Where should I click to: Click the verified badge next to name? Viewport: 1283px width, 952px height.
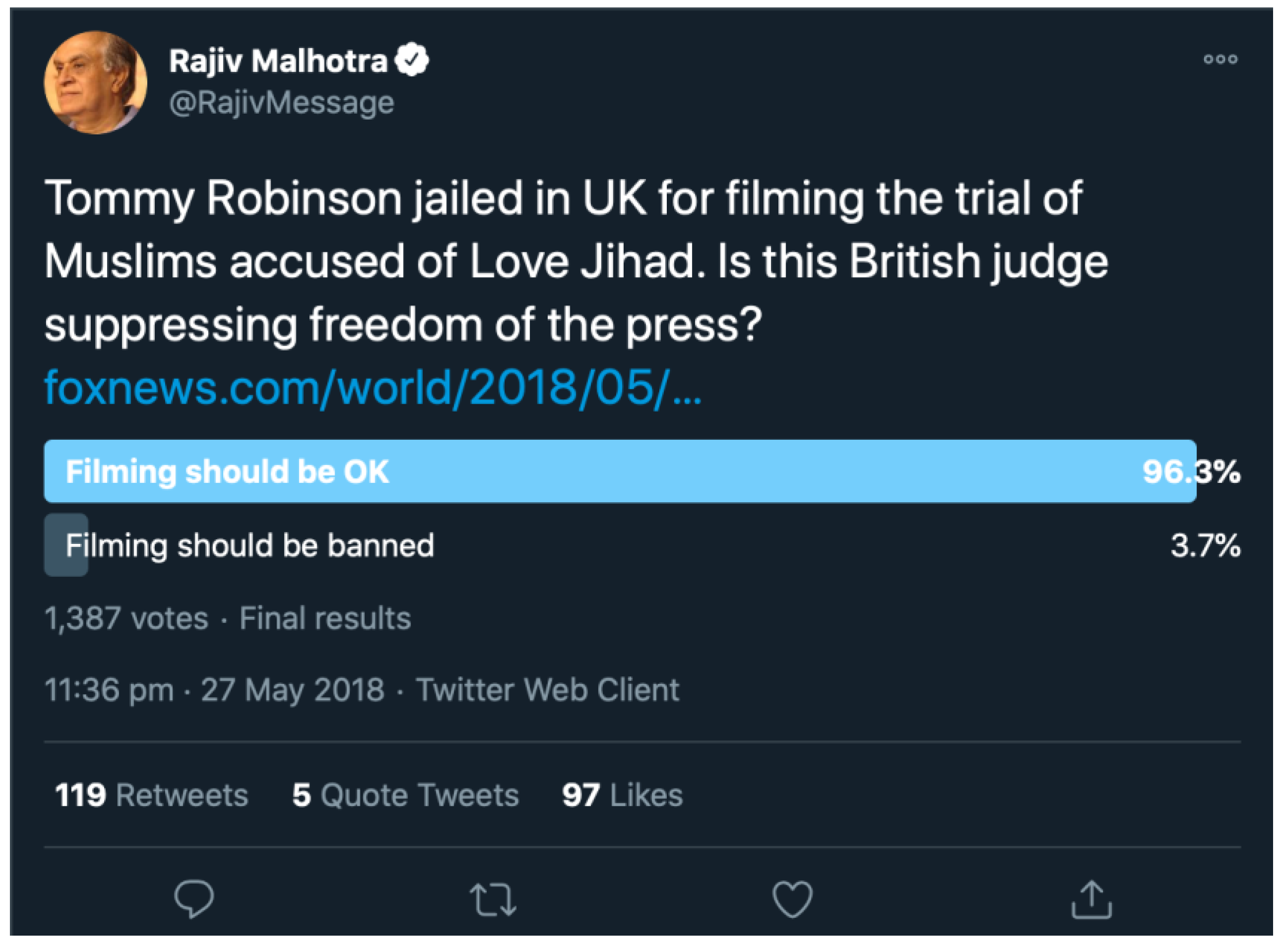click(x=412, y=60)
